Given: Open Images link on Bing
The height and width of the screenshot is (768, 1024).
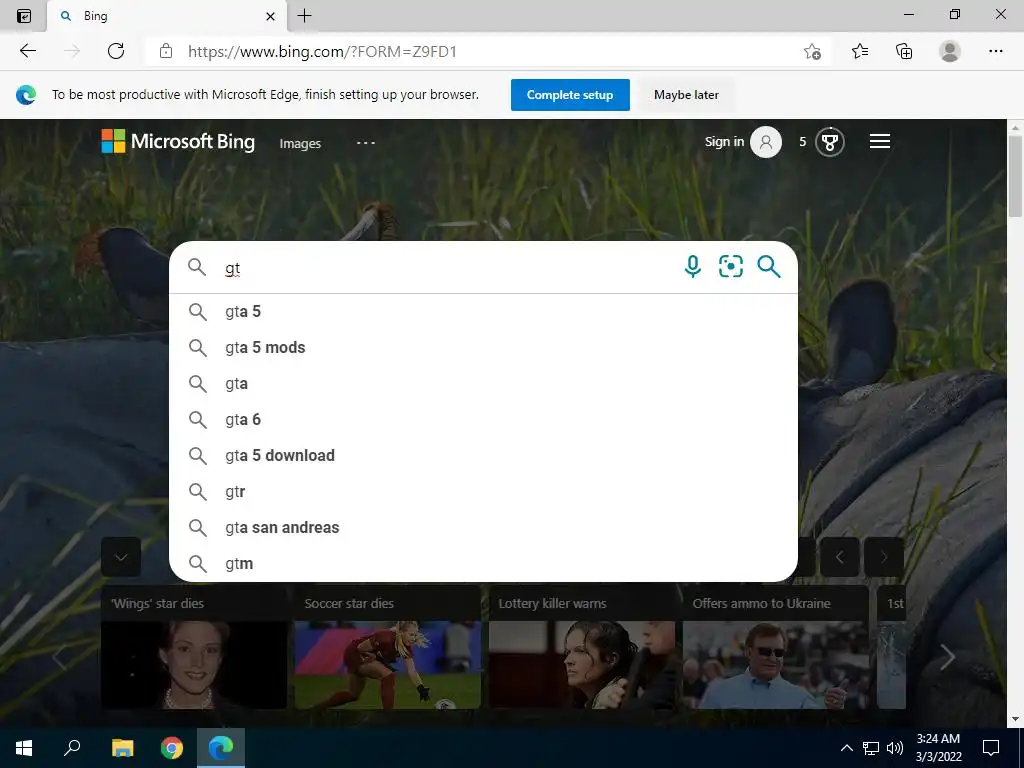Looking at the screenshot, I should (300, 144).
